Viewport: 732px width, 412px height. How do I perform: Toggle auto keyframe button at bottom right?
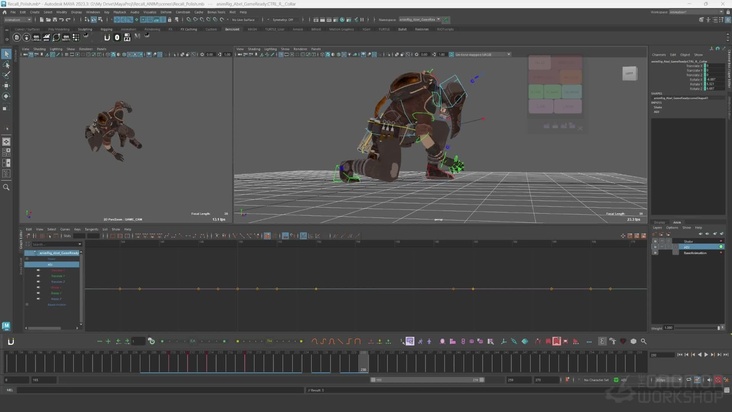pyautogui.click(x=718, y=380)
